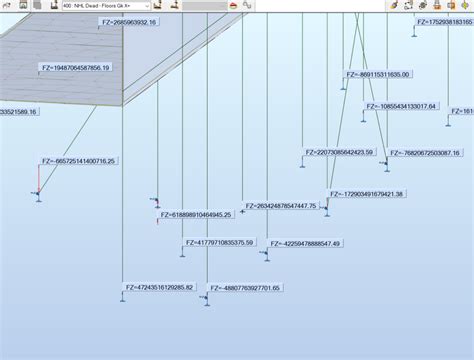Image resolution: width=474 pixels, height=360 pixels.
Task: Select the reaction label FZ=263424878547447.75
Action: coord(281,206)
